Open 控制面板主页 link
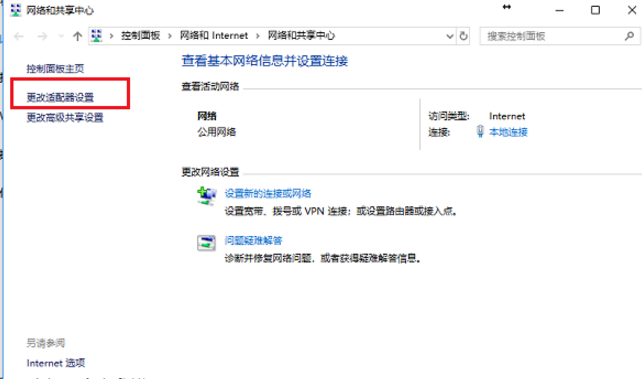Viewport: 643px width, 379px height. pyautogui.click(x=55, y=68)
